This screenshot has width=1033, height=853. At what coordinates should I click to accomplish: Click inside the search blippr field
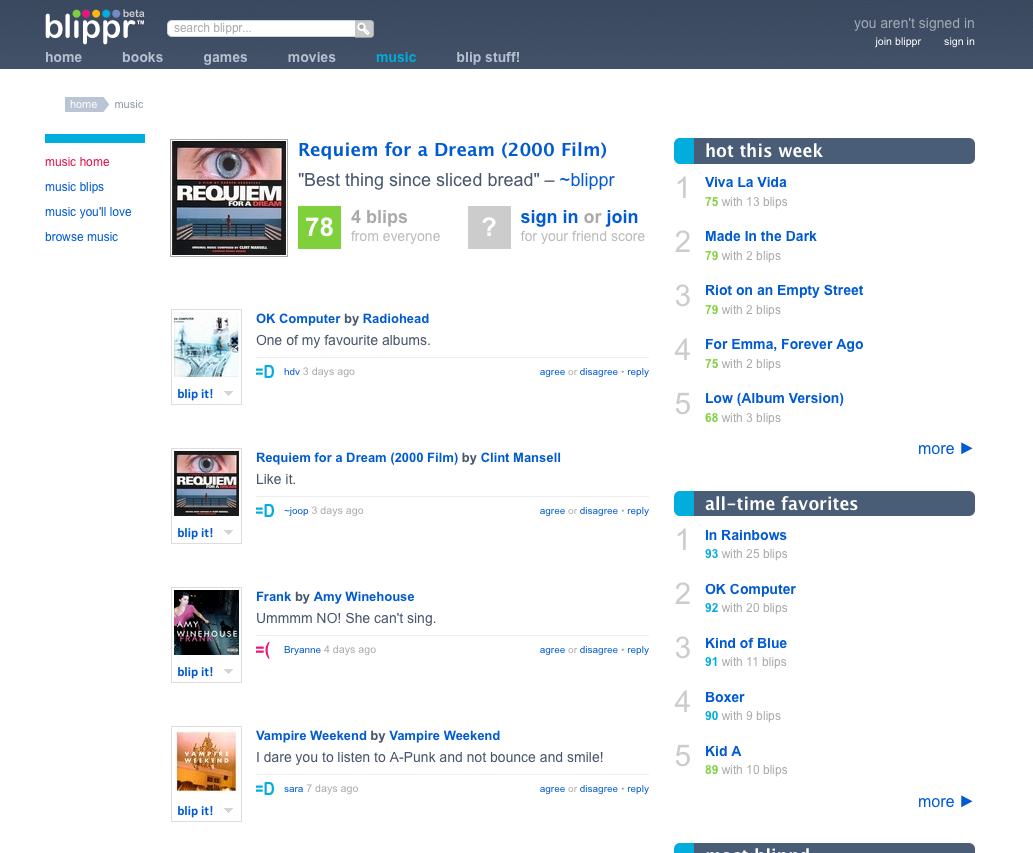[x=261, y=28]
